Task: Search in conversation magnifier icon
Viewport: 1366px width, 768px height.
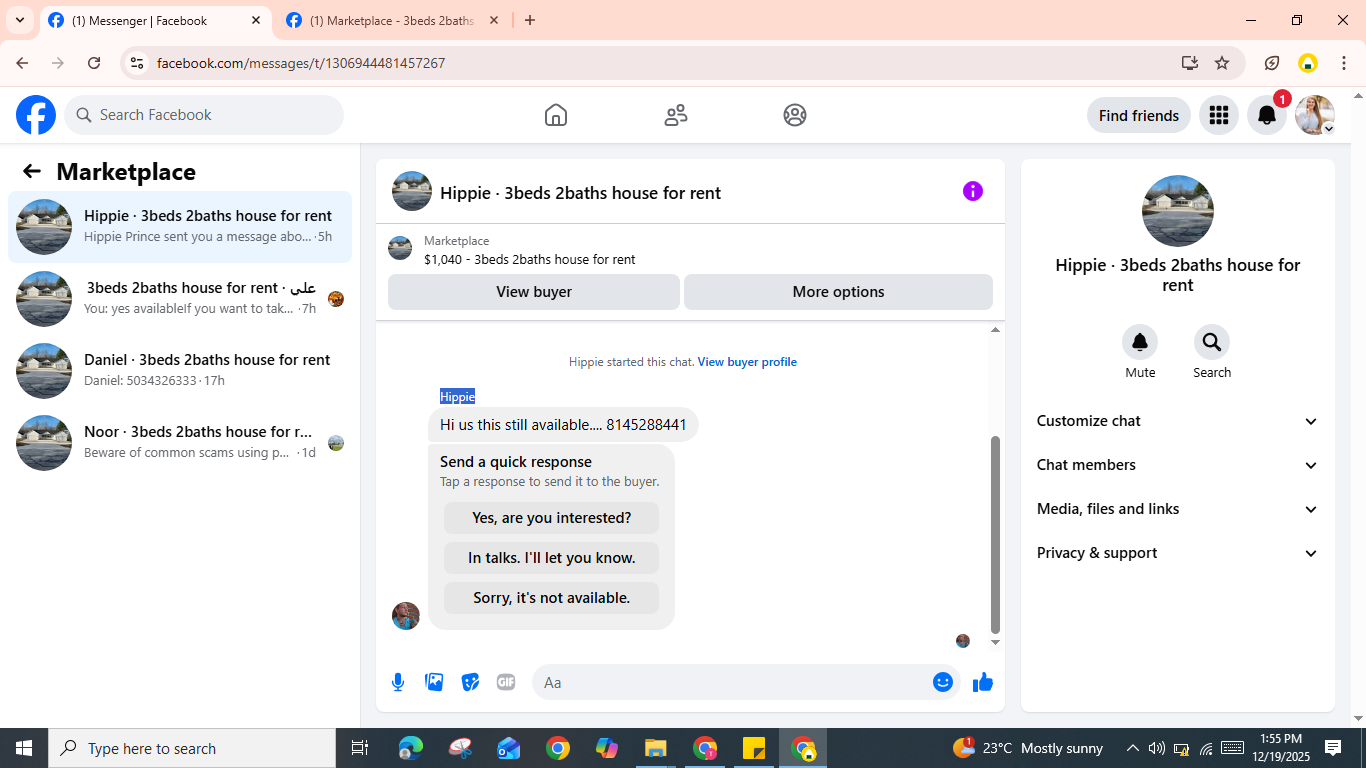Action: (1212, 343)
